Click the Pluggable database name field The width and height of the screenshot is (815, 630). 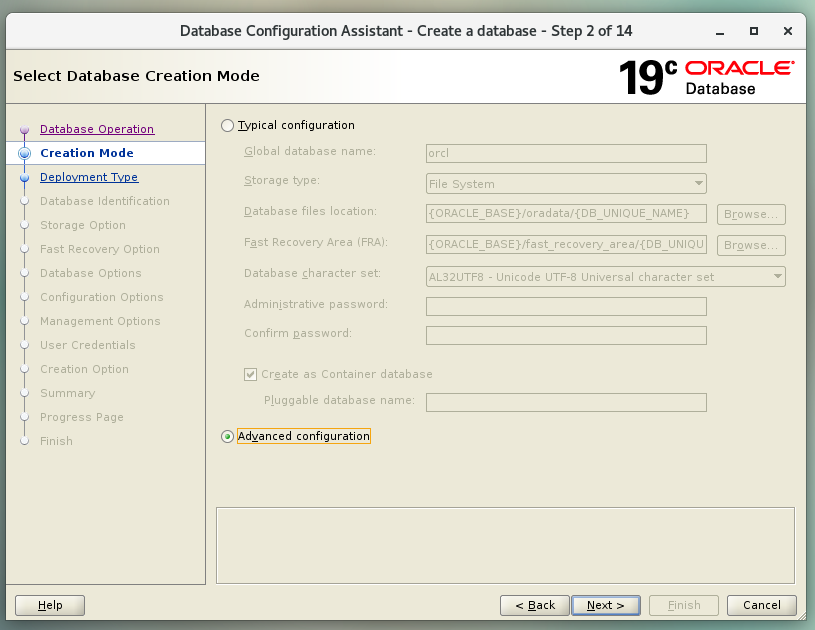pyautogui.click(x=566, y=402)
